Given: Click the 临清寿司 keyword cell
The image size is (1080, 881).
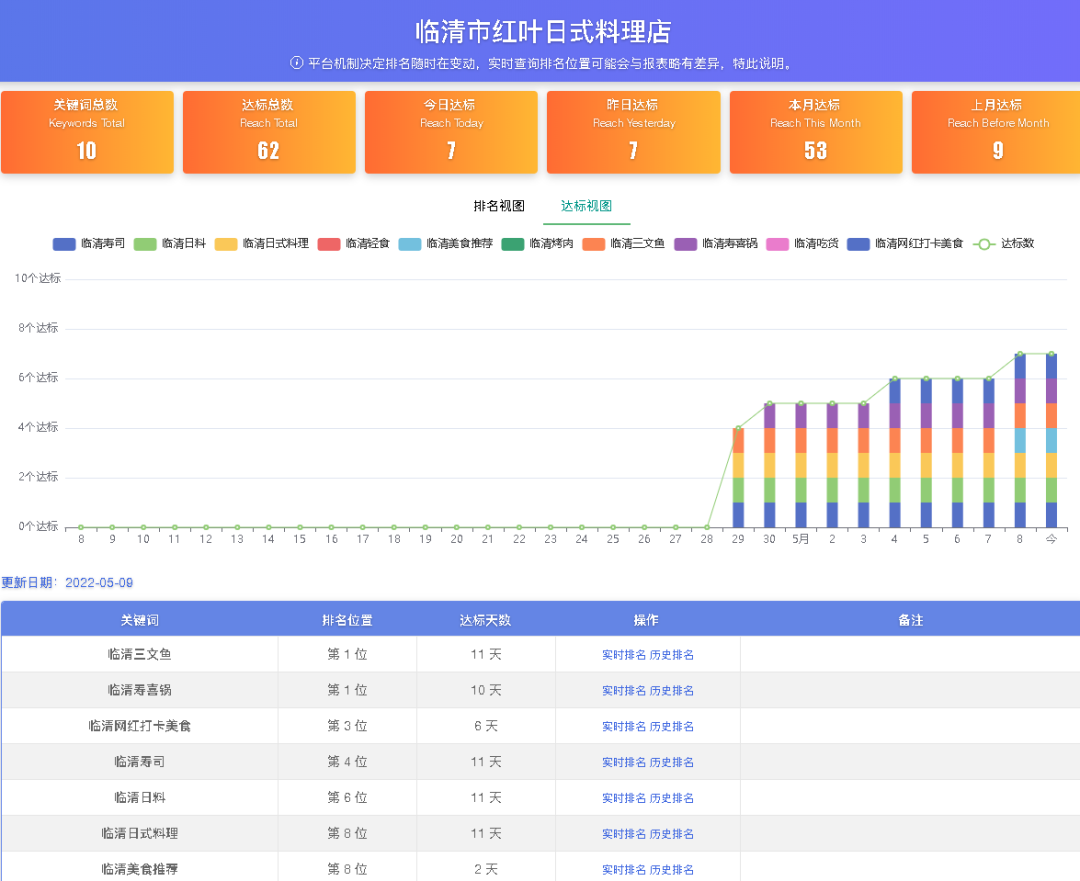Looking at the screenshot, I should 140,762.
